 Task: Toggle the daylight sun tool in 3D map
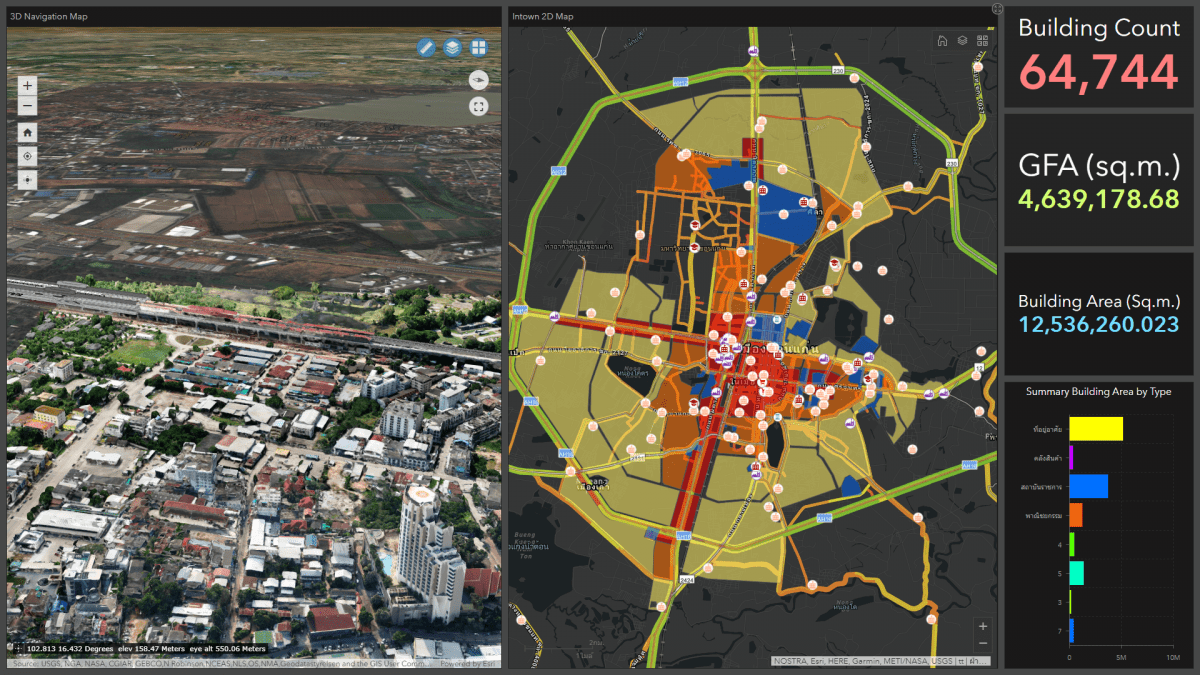(28, 180)
